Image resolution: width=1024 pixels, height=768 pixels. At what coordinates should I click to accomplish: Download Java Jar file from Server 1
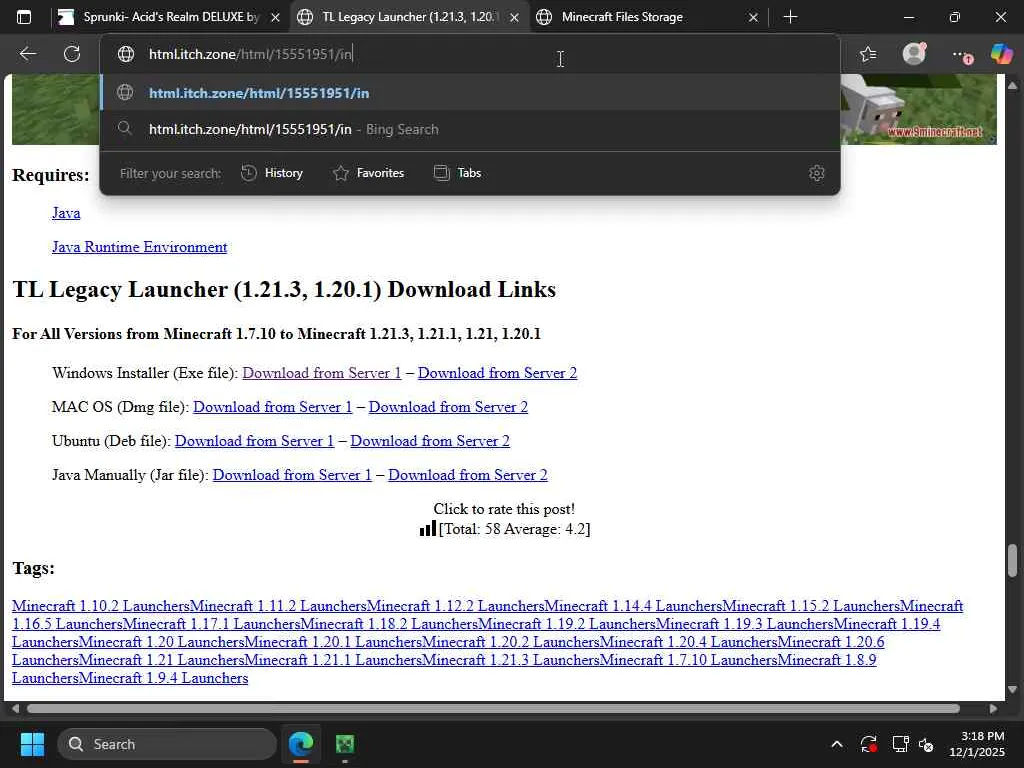pos(292,475)
